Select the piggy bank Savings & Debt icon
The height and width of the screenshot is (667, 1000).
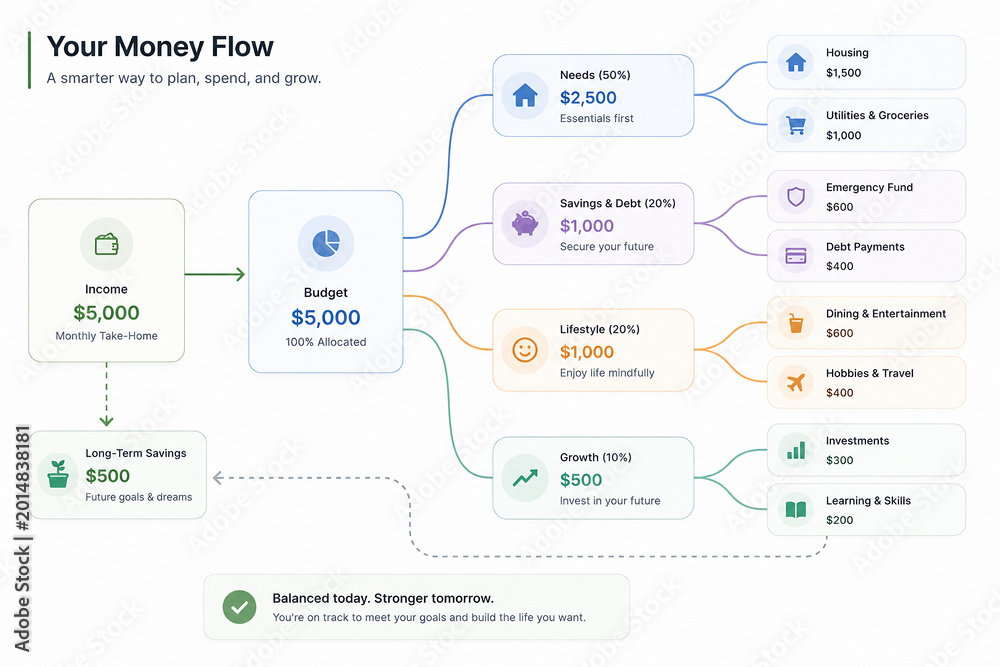click(x=525, y=223)
